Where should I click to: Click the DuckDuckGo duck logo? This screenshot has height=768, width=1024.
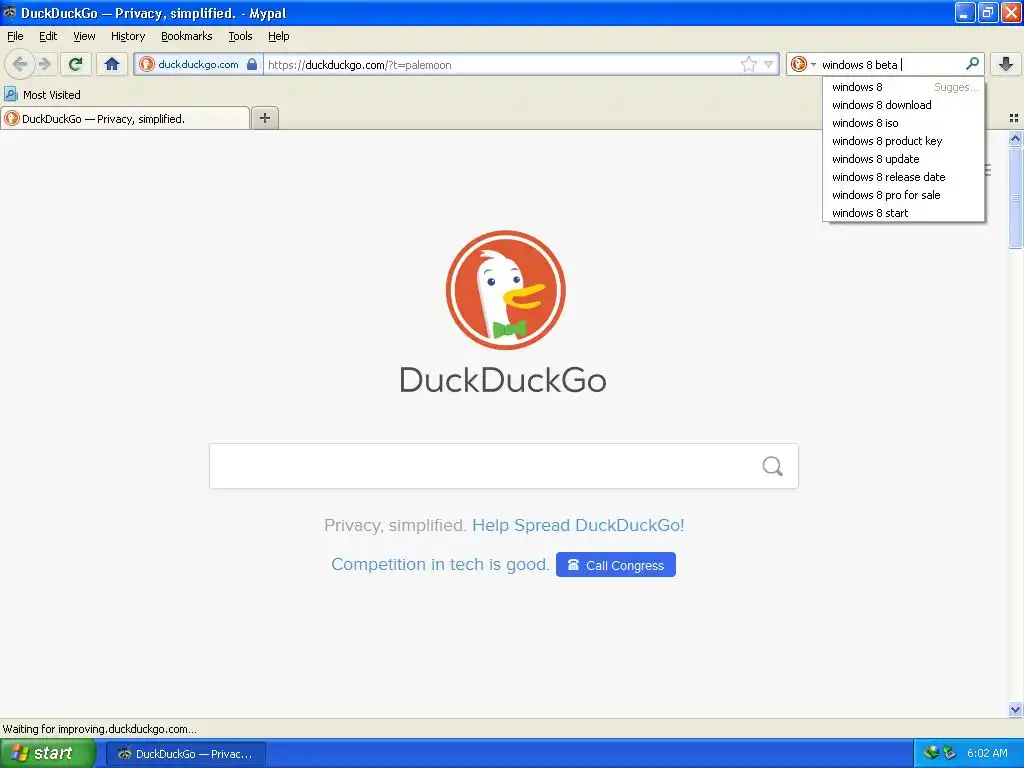[x=505, y=290]
